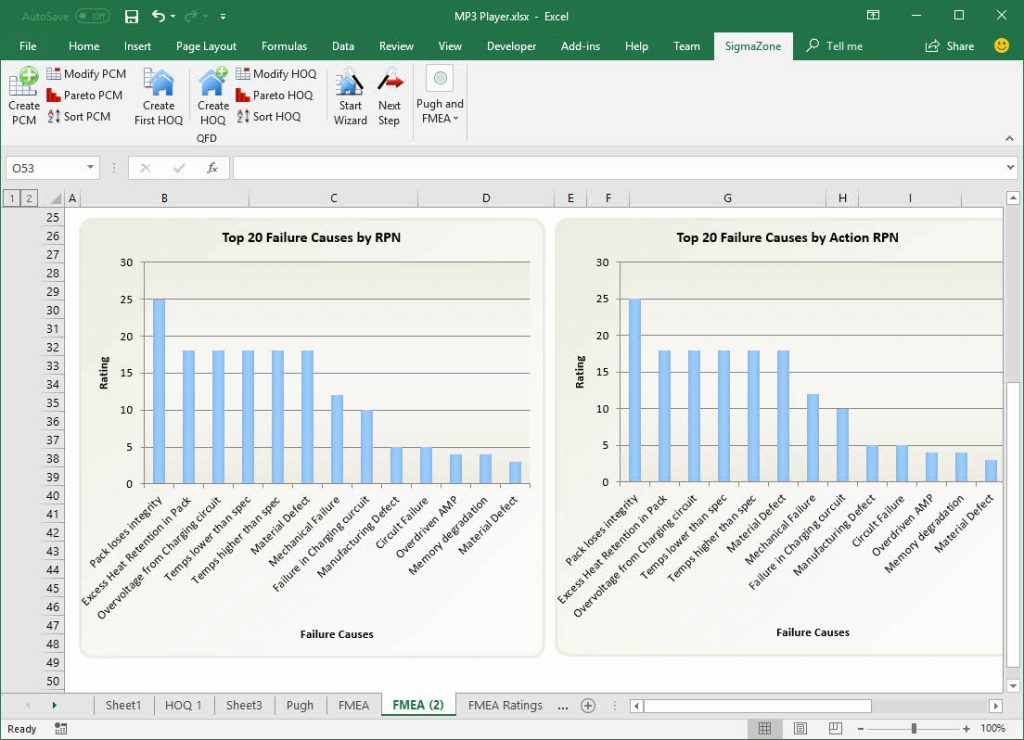Open Modify HOQ tool
This screenshot has height=740, width=1024.
tap(276, 74)
